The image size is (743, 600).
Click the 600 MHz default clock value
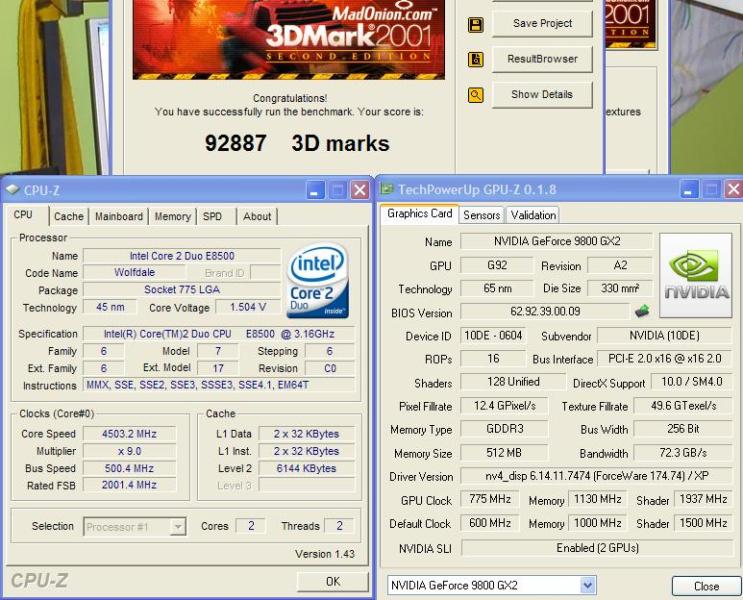click(490, 523)
